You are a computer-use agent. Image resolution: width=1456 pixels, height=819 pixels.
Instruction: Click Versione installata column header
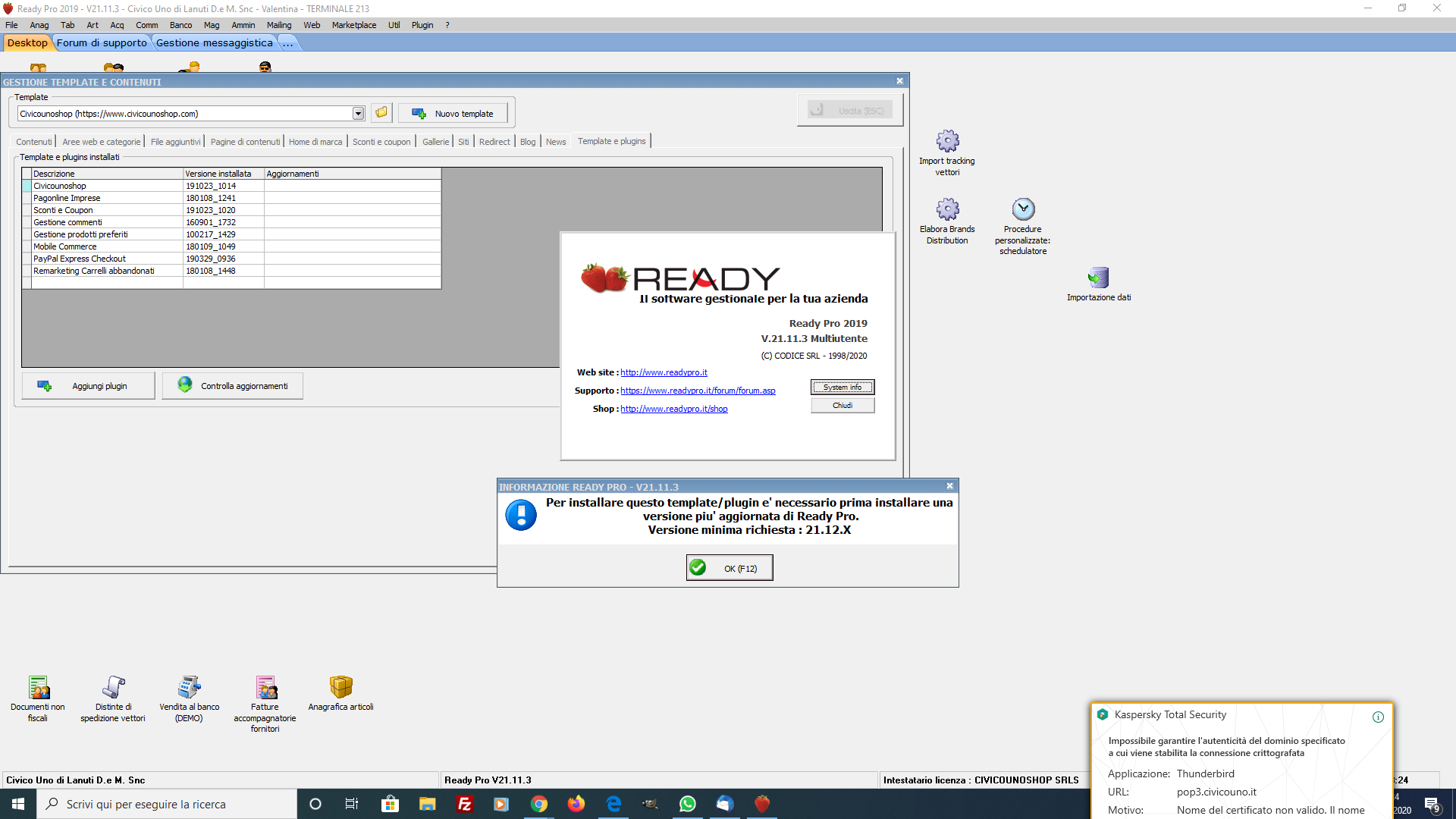point(224,174)
